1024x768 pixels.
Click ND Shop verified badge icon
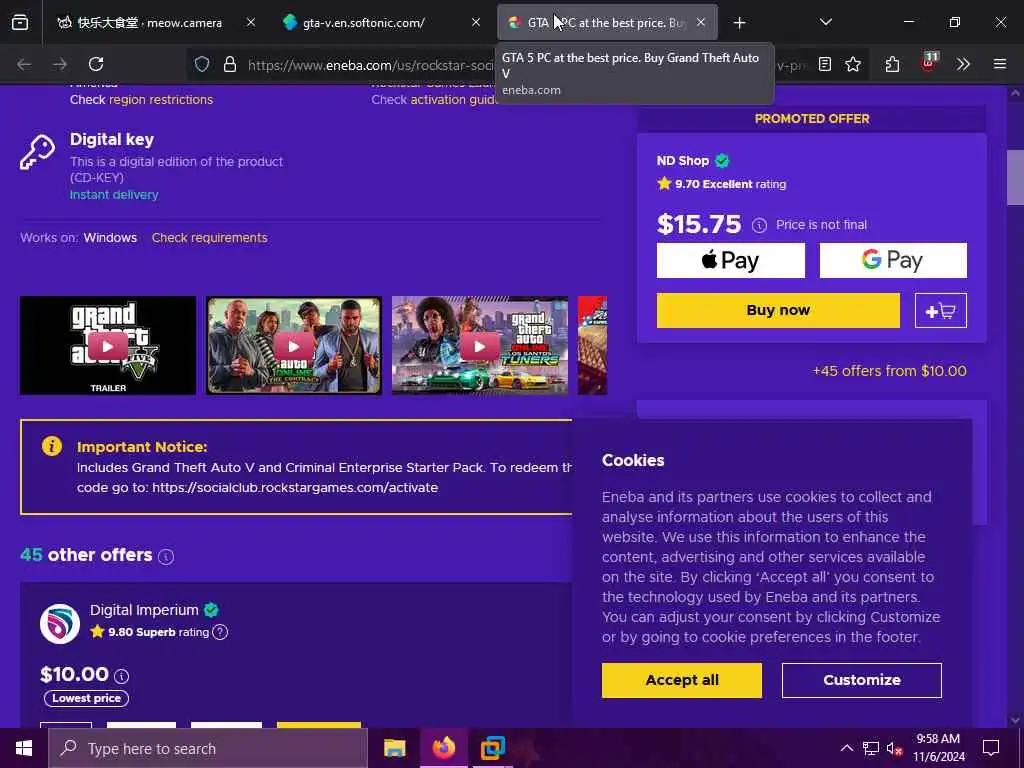click(x=722, y=161)
